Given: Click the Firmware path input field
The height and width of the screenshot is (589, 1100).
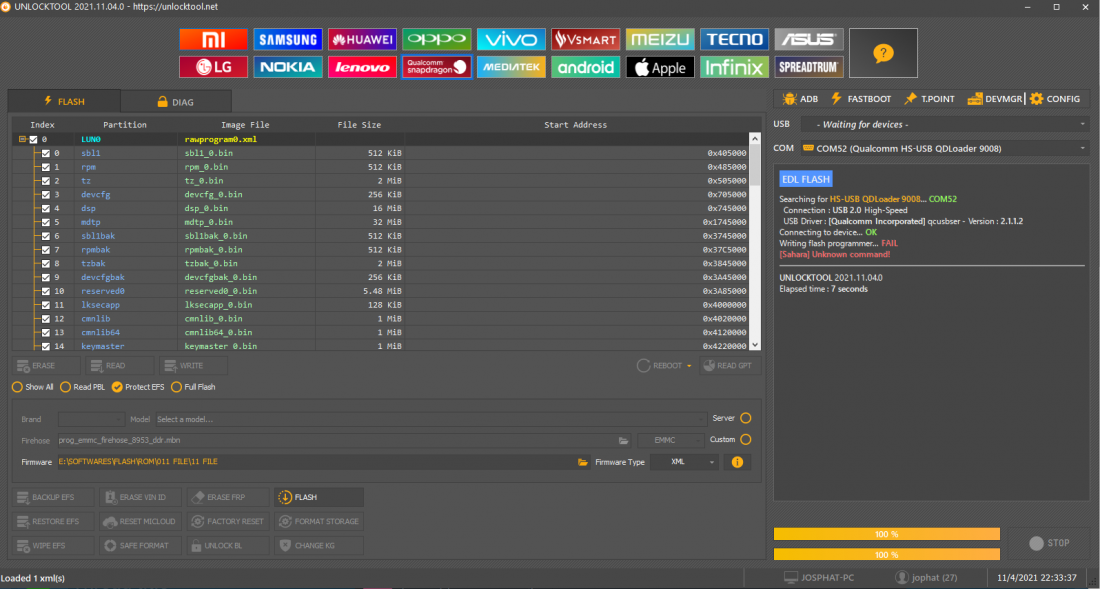Looking at the screenshot, I should [316, 462].
